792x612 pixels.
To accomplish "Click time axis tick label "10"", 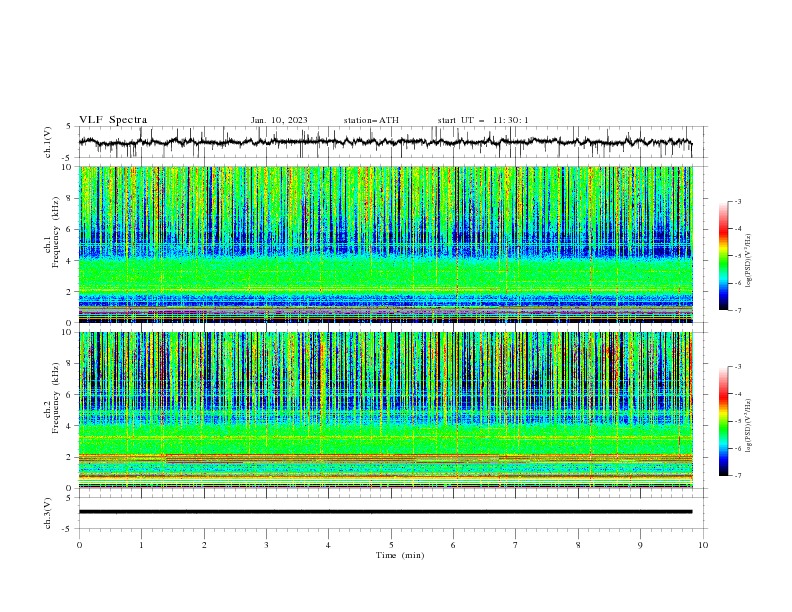I will click(x=703, y=545).
